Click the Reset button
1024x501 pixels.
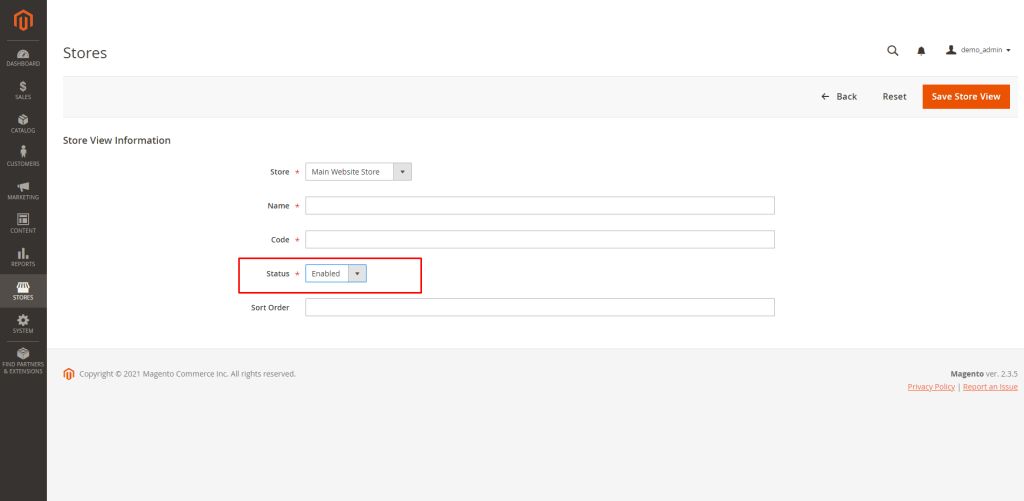pyautogui.click(x=894, y=97)
